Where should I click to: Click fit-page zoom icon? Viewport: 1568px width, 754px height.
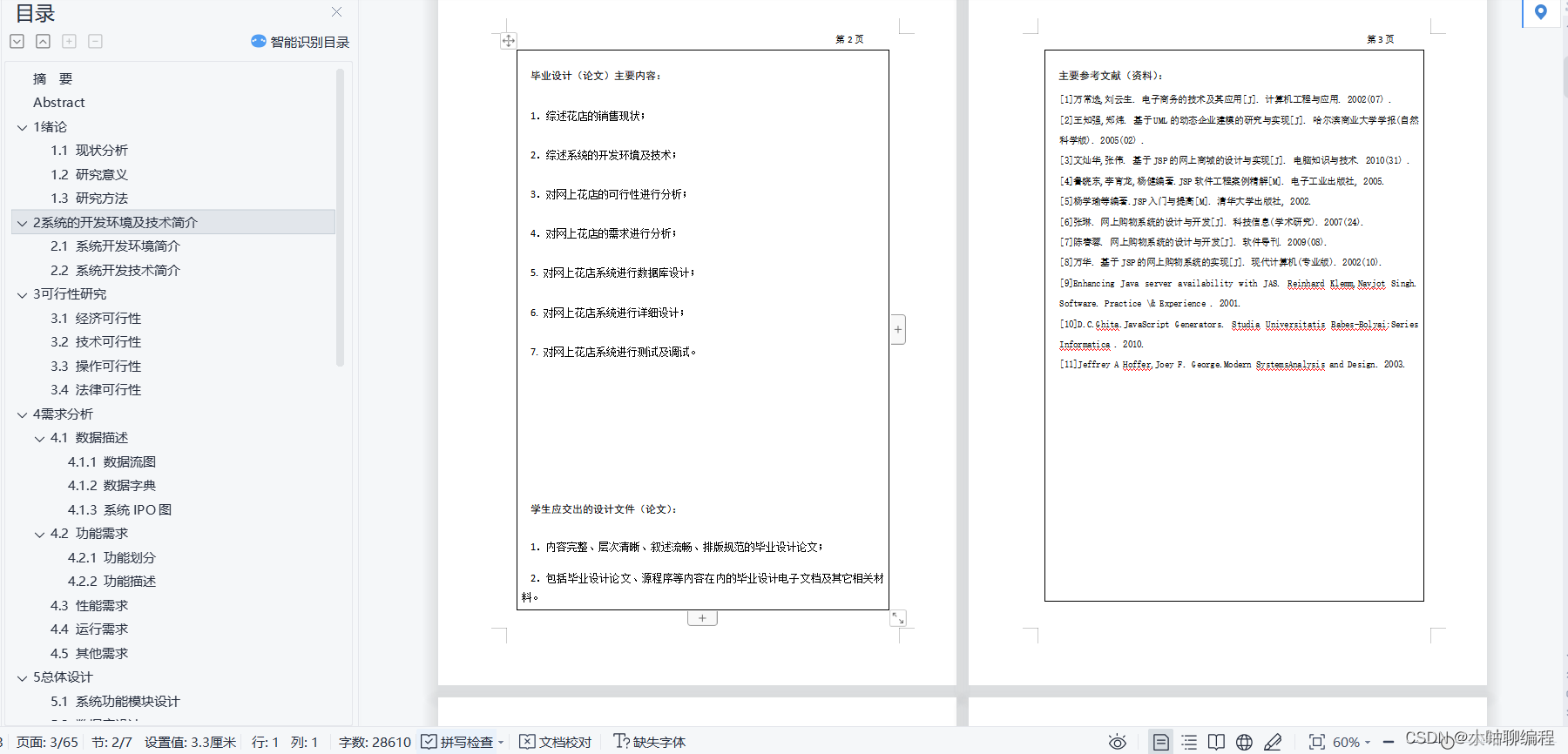pyautogui.click(x=1317, y=742)
